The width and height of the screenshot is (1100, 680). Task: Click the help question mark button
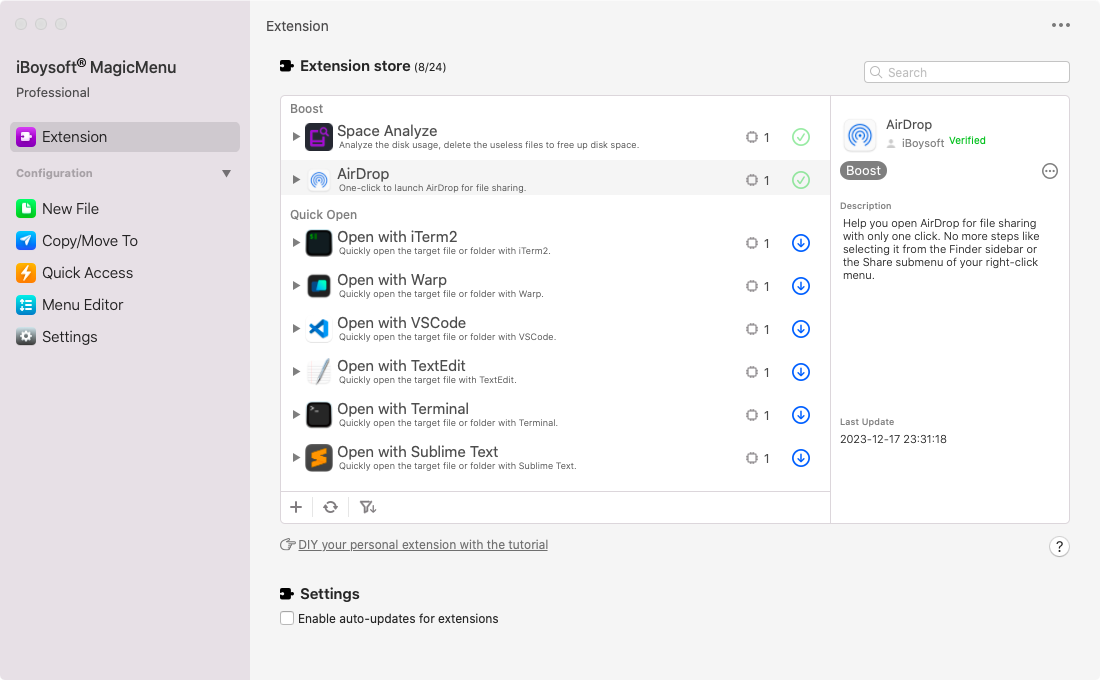tap(1059, 546)
